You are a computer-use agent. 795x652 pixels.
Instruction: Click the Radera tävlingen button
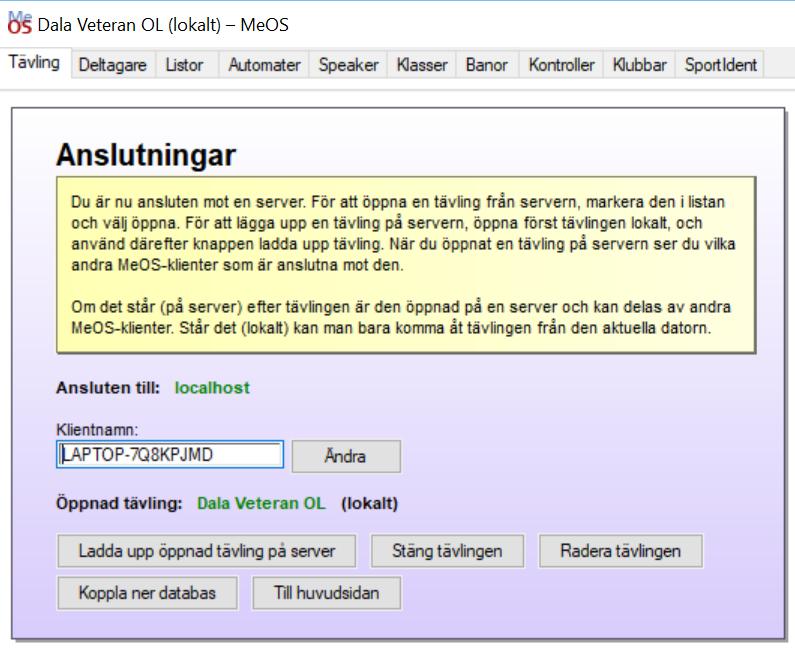click(x=621, y=551)
